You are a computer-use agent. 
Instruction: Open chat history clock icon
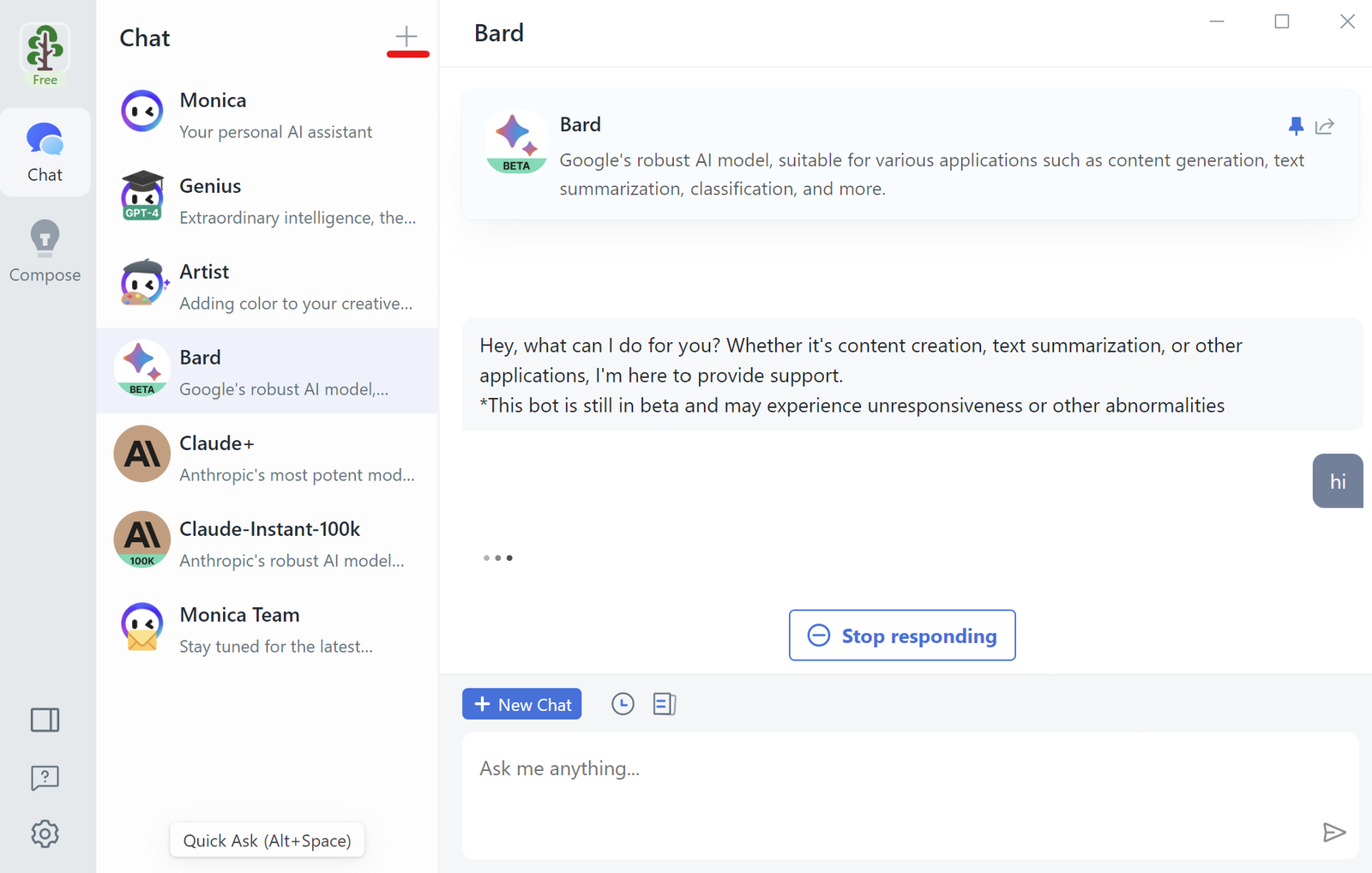(623, 704)
